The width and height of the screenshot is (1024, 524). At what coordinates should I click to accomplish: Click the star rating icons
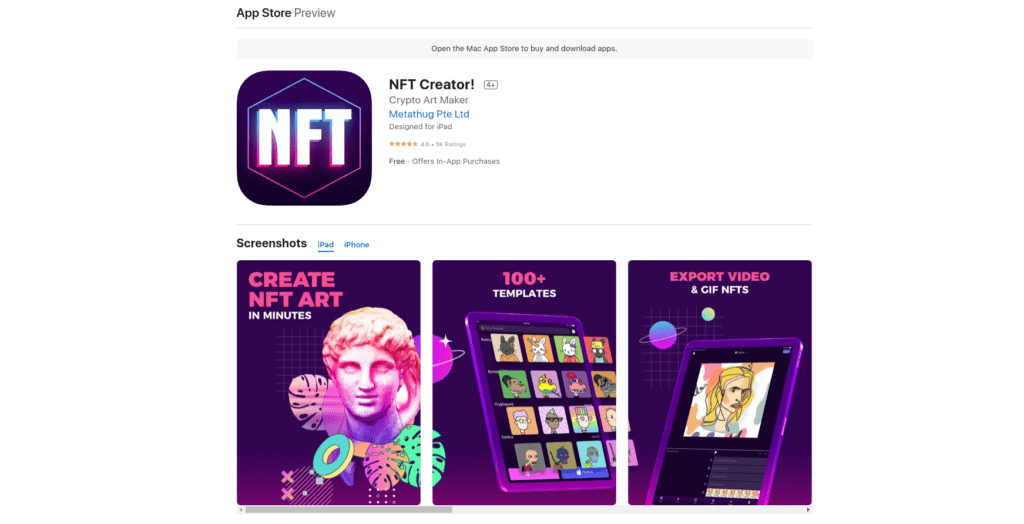404,144
